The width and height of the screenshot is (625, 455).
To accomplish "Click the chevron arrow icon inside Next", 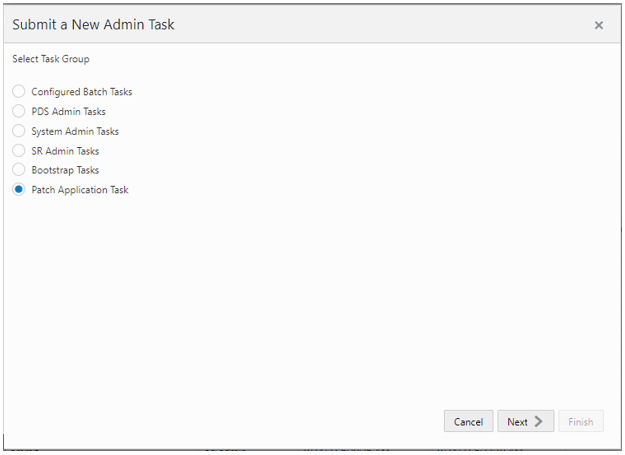I will [540, 421].
